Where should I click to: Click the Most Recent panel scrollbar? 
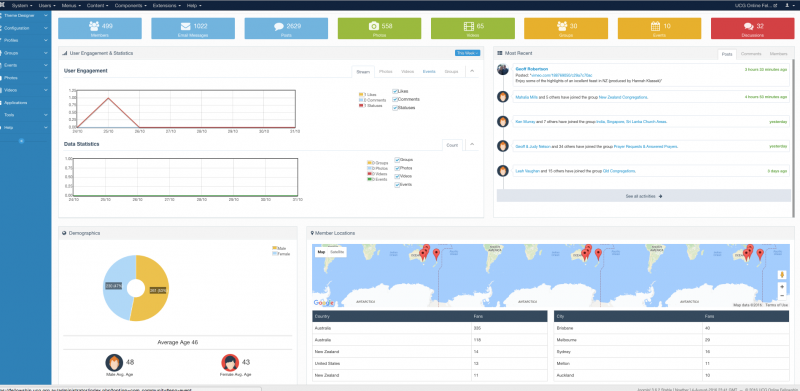click(793, 138)
